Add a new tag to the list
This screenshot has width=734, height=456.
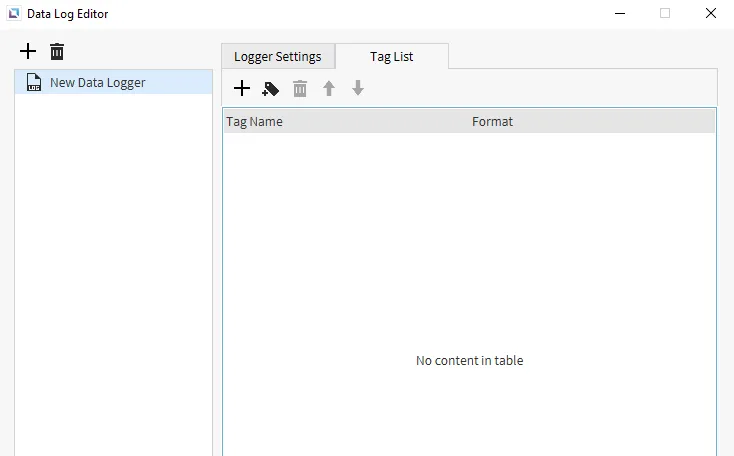(242, 88)
